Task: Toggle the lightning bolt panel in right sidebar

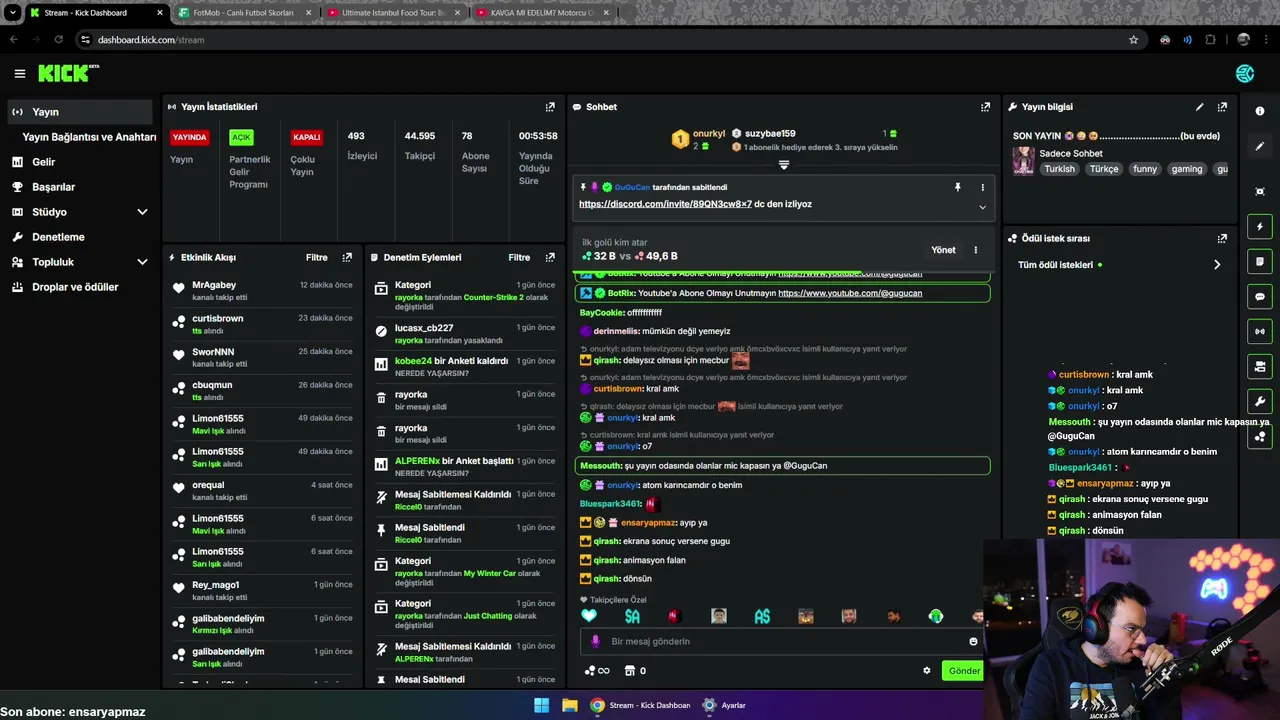Action: coord(1260,227)
